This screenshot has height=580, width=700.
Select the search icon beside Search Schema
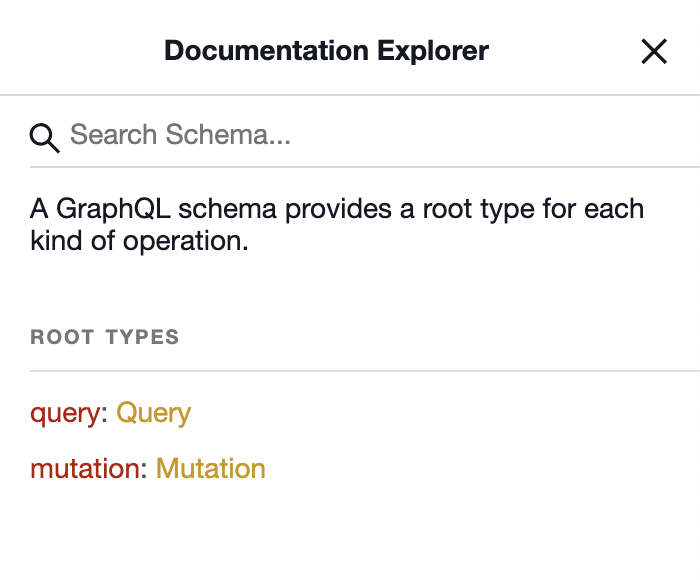45,137
